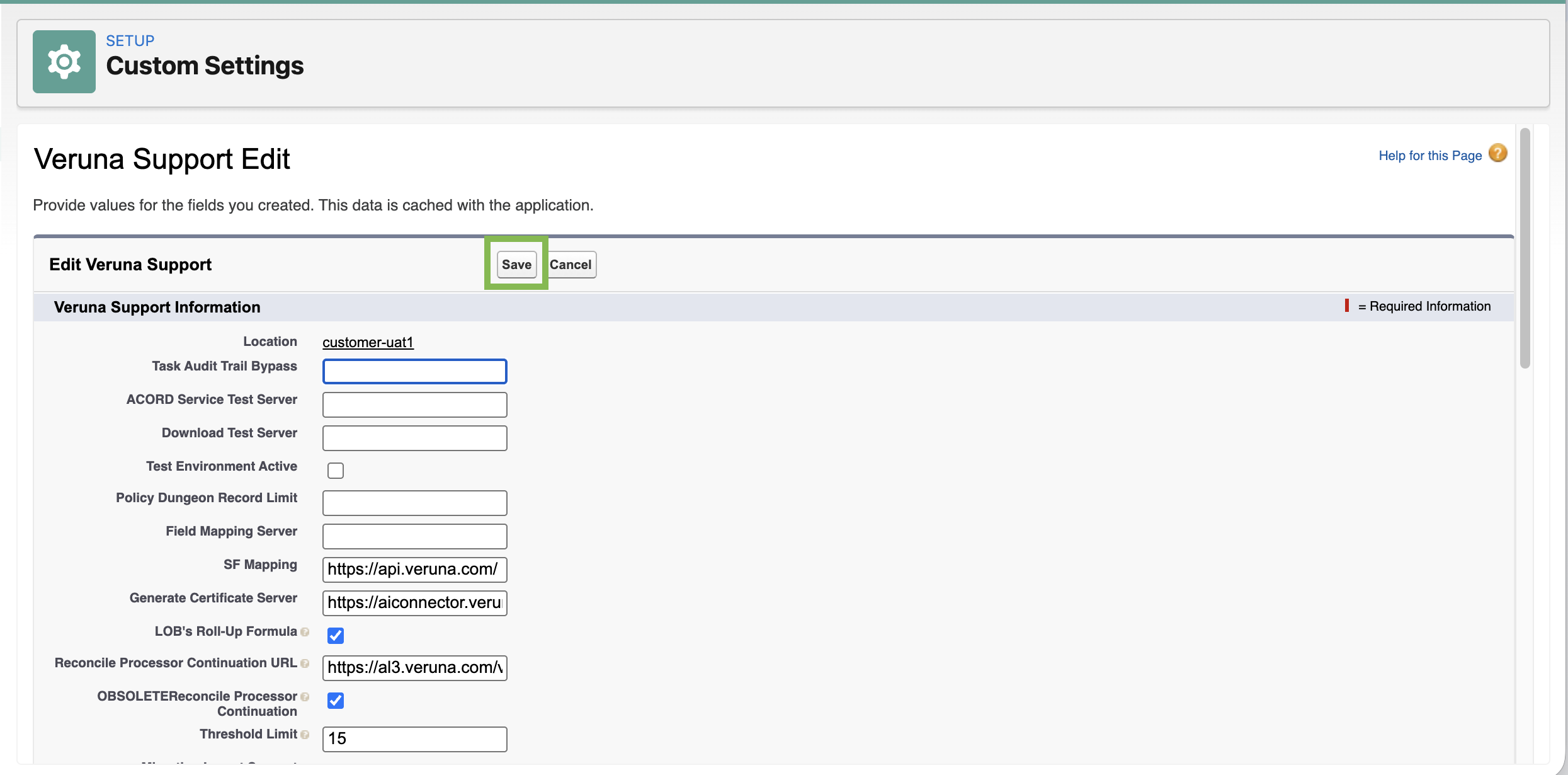Click the Veruna Support Edit page title
This screenshot has height=775, width=1568.
(x=162, y=159)
